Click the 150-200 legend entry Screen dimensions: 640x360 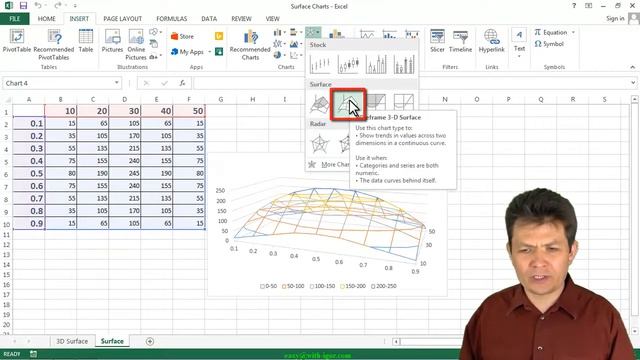pos(353,286)
